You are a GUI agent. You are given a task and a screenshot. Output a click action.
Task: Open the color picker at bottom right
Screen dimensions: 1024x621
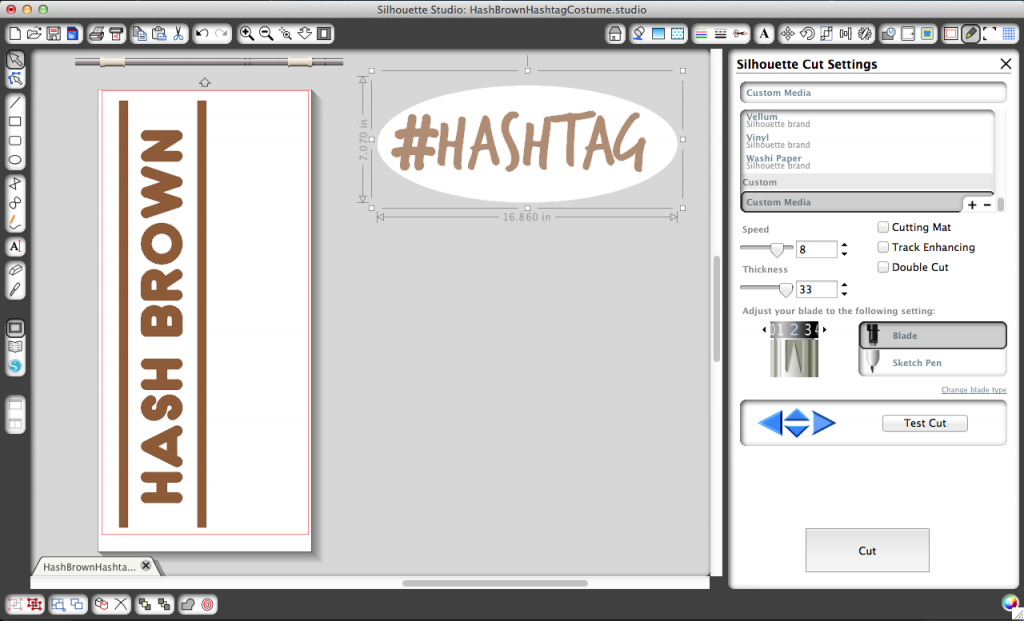[x=1010, y=603]
